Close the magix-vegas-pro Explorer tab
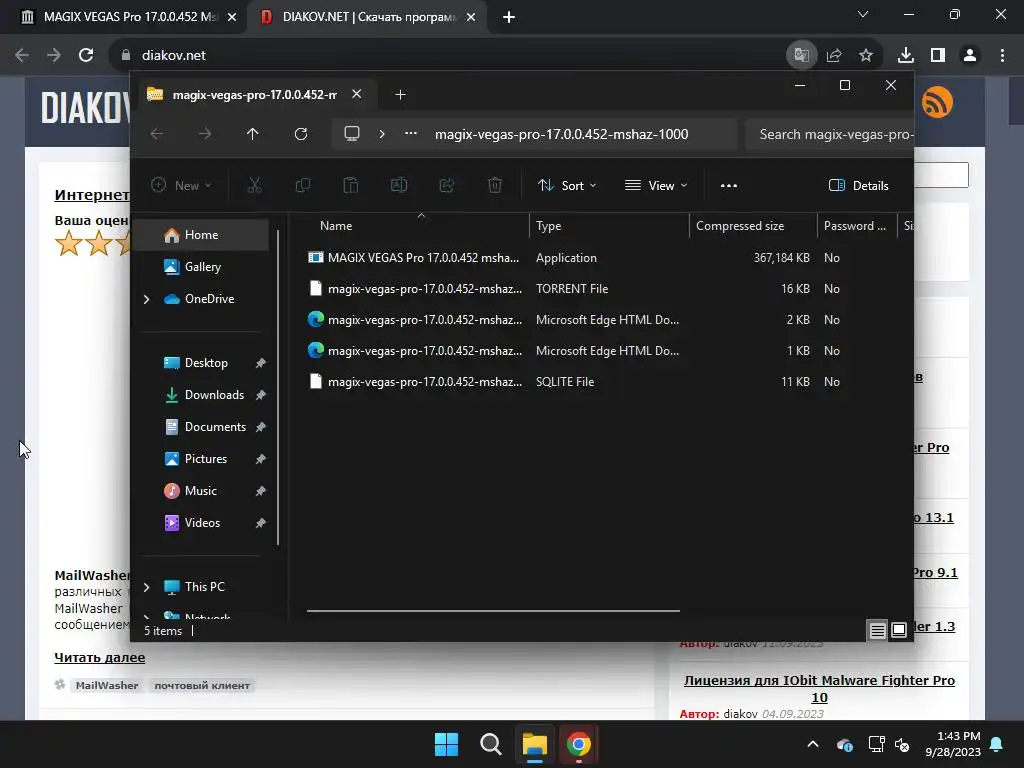Viewport: 1024px width, 768px height. tap(357, 94)
